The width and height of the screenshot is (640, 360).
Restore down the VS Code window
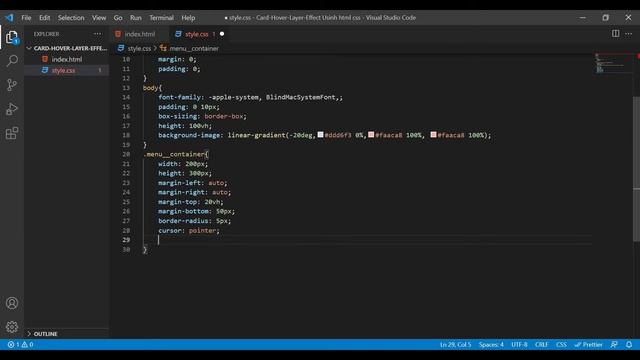pos(605,18)
